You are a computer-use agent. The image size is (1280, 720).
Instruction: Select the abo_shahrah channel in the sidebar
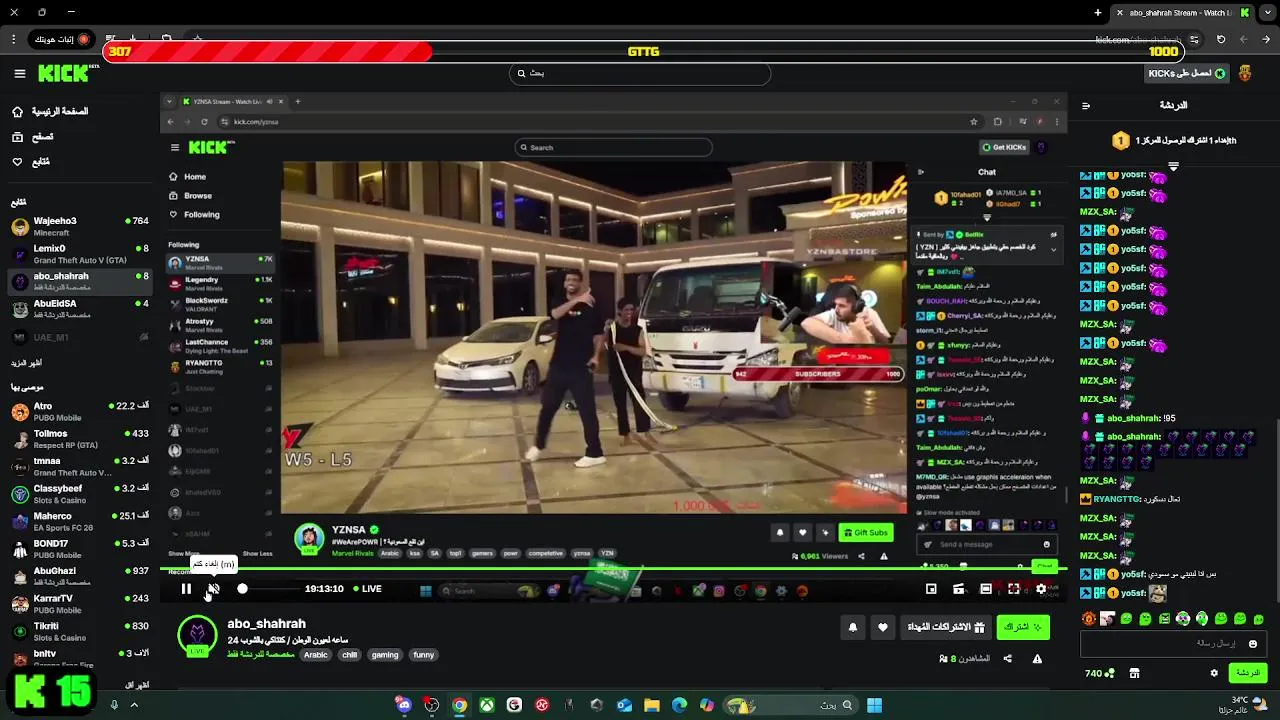[80, 281]
